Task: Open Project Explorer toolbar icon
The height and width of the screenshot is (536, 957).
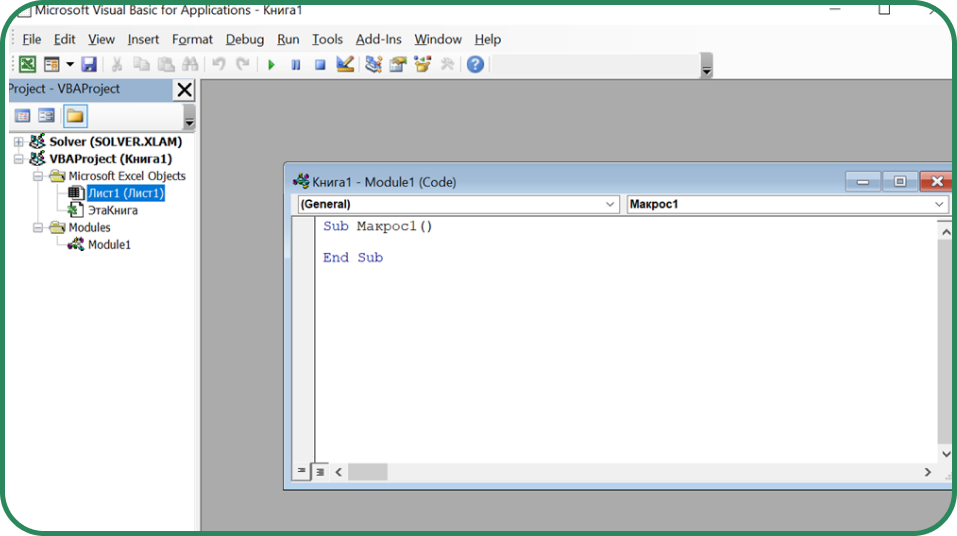Action: click(374, 64)
